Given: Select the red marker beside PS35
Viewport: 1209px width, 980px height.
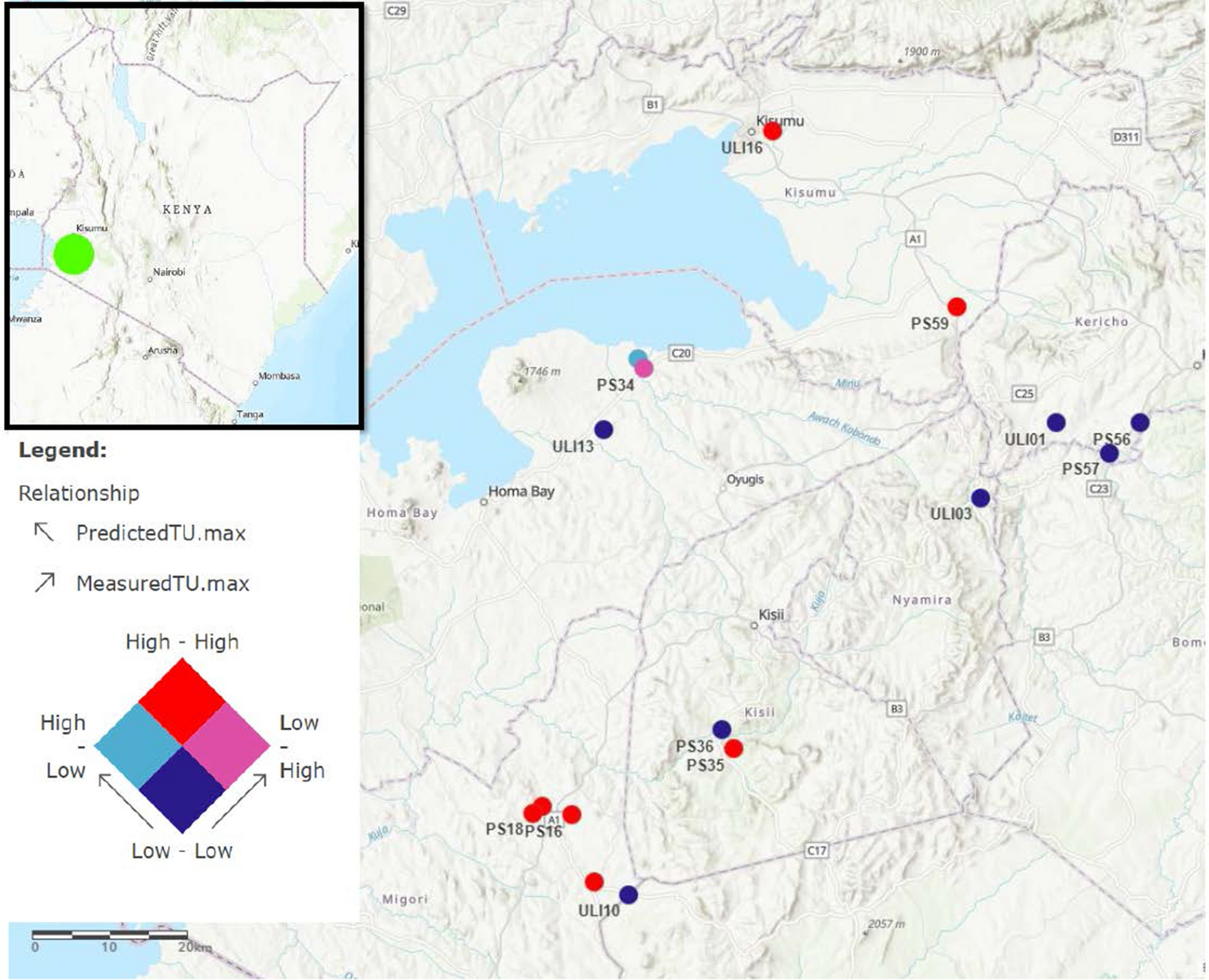Looking at the screenshot, I should [734, 748].
